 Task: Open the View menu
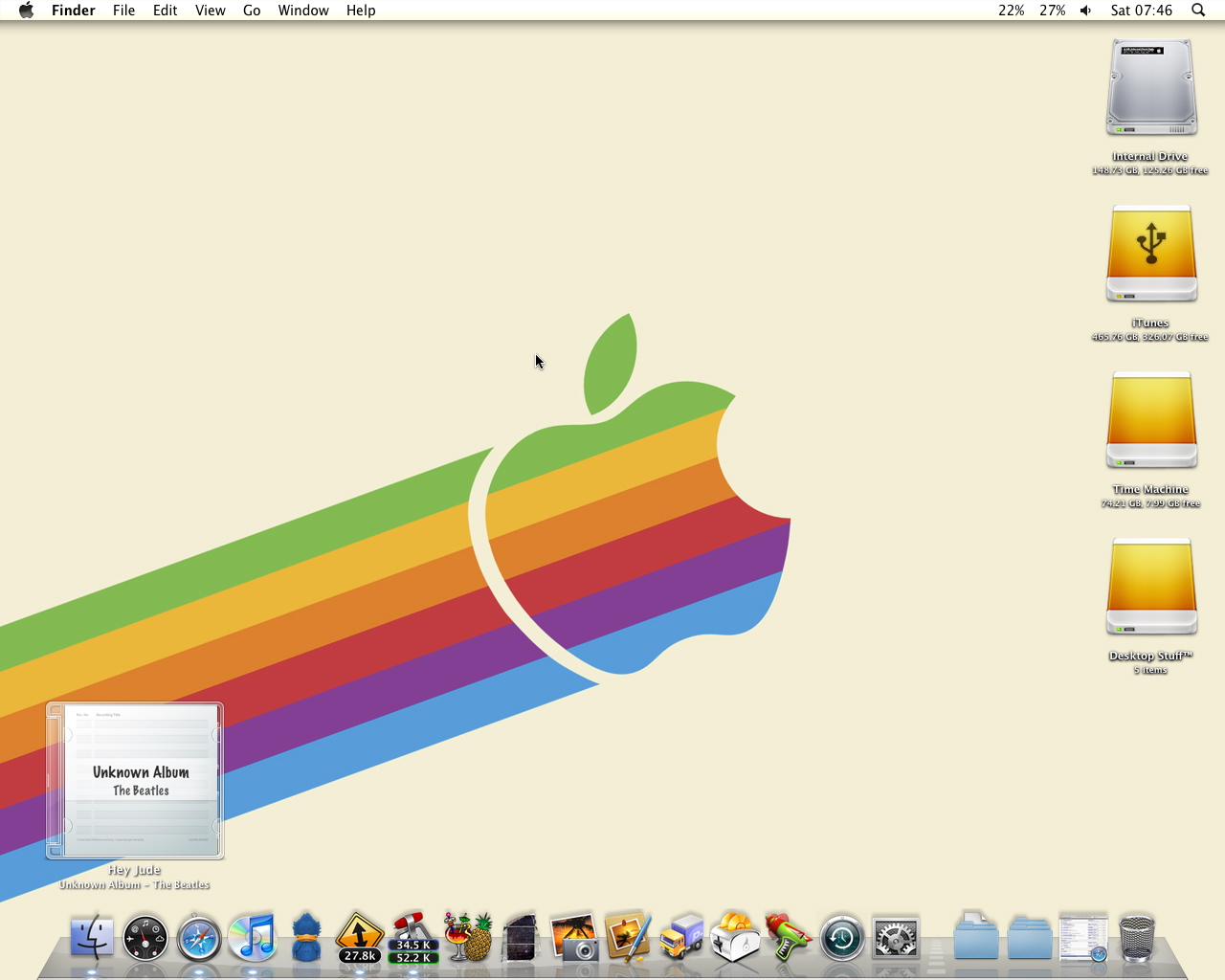click(211, 11)
